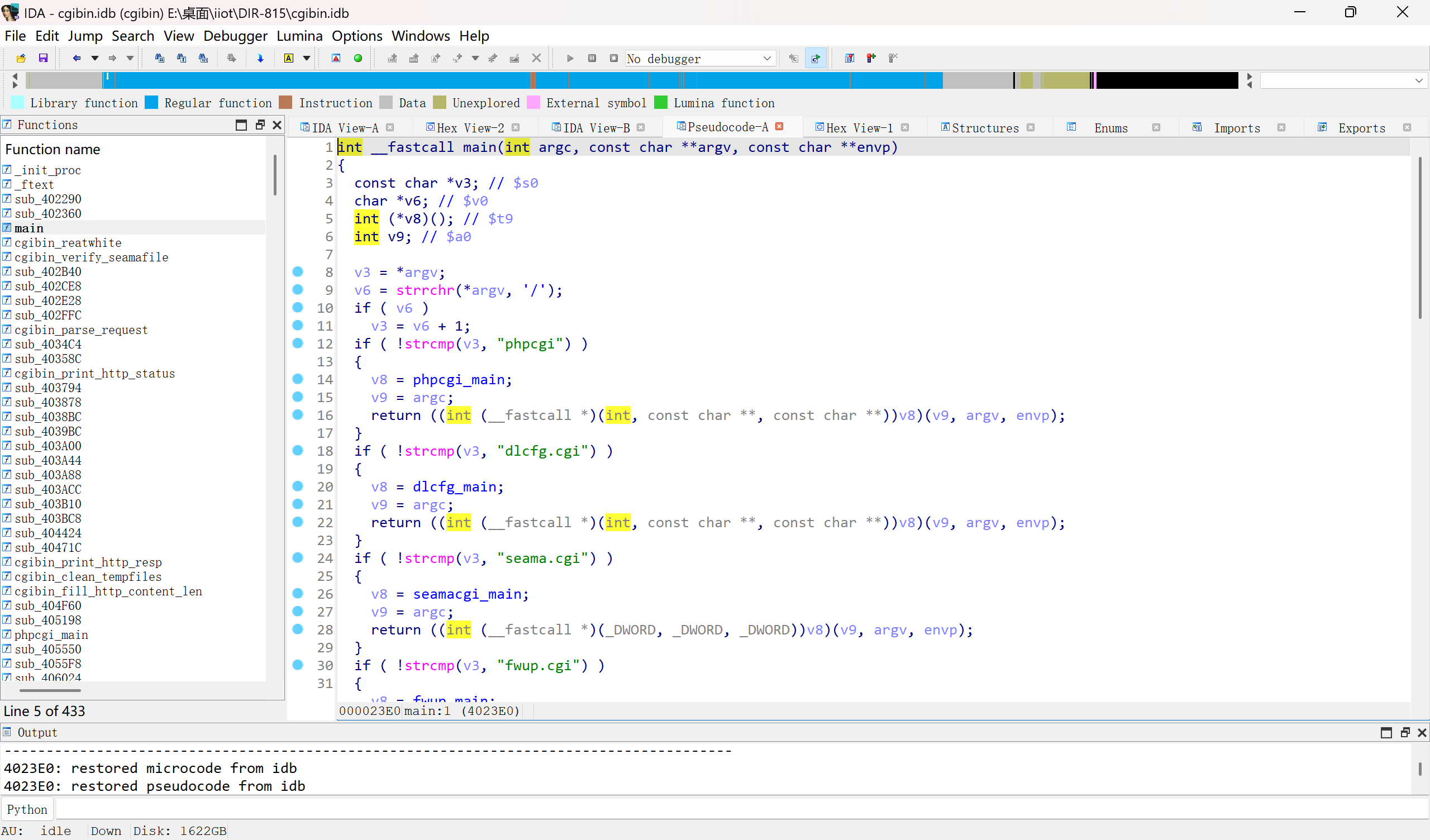1430x840 pixels.
Task: Click the breakpoint list window icon
Action: click(850, 58)
